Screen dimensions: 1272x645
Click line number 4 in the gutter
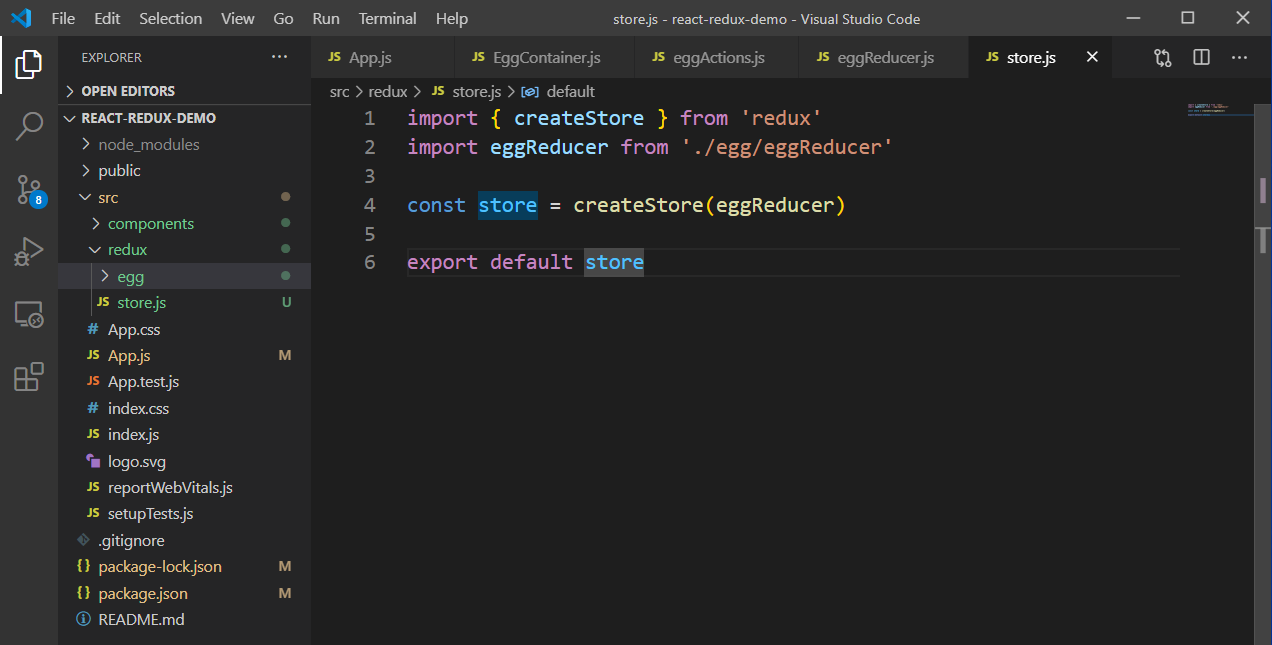370,205
